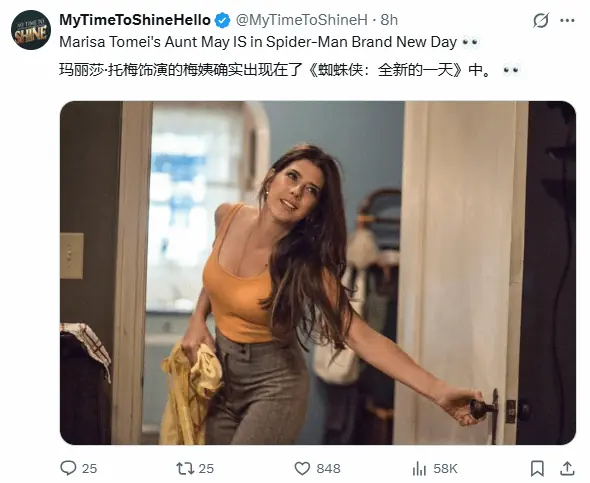The width and height of the screenshot is (590, 483).
Task: Click the share upload icon
Action: pyautogui.click(x=567, y=468)
